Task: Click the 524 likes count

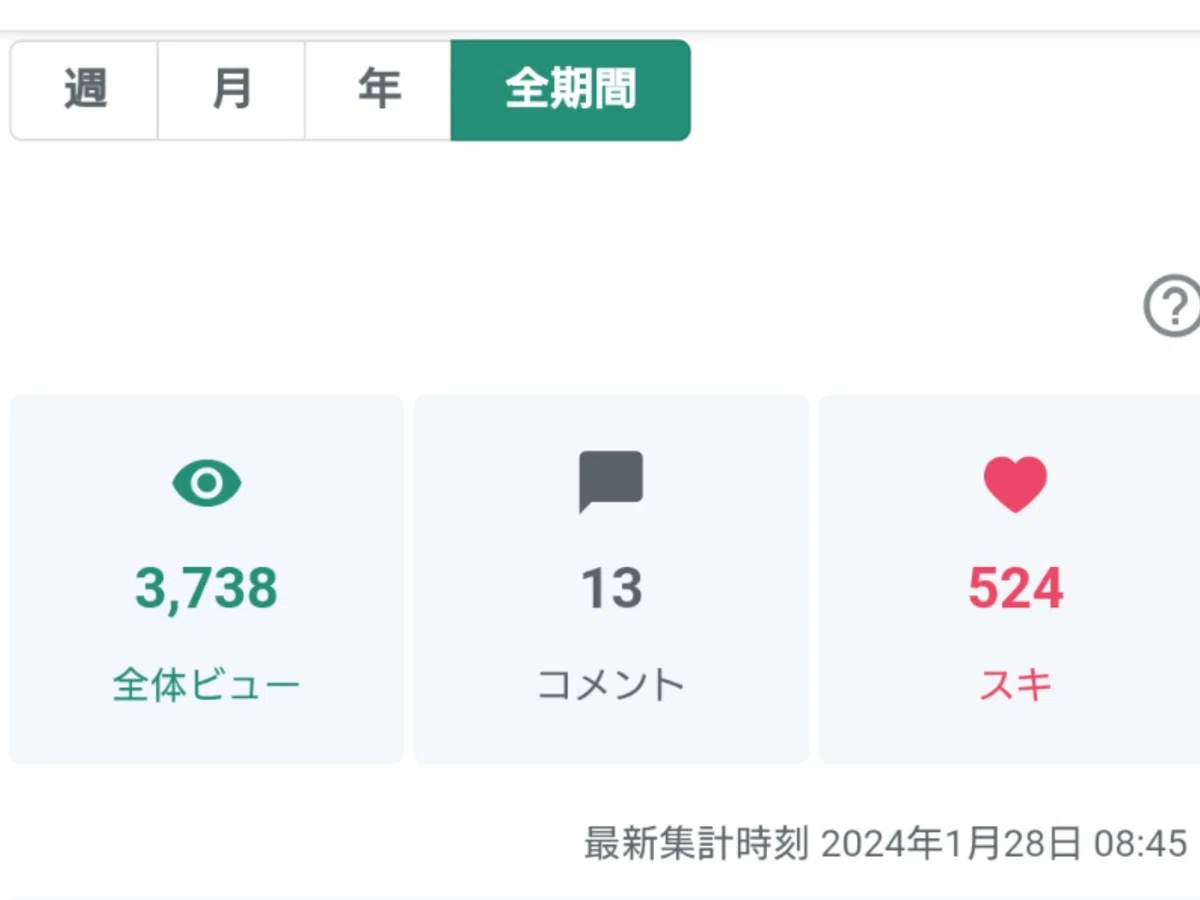Action: coord(1015,588)
